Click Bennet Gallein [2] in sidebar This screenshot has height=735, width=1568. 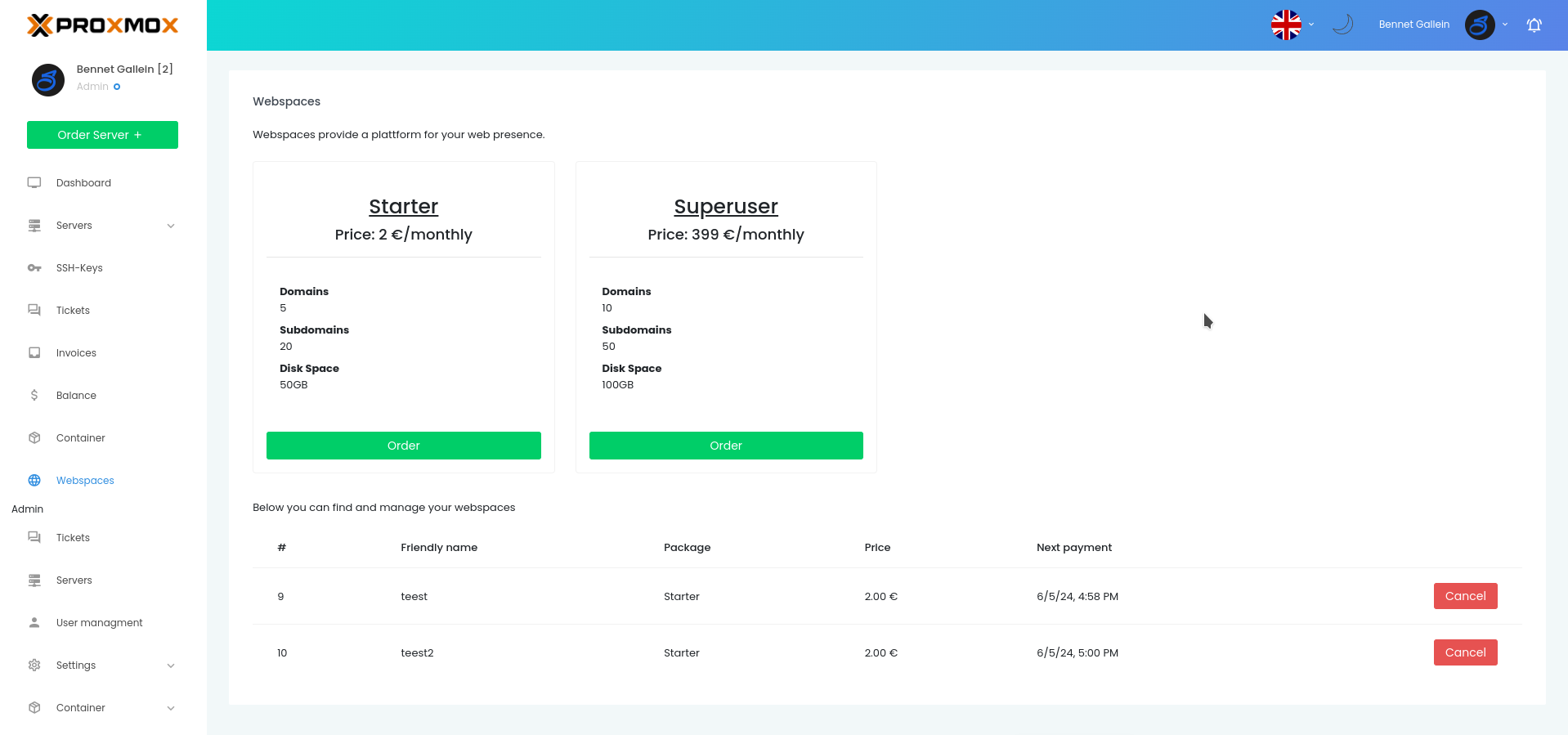pyautogui.click(x=125, y=69)
